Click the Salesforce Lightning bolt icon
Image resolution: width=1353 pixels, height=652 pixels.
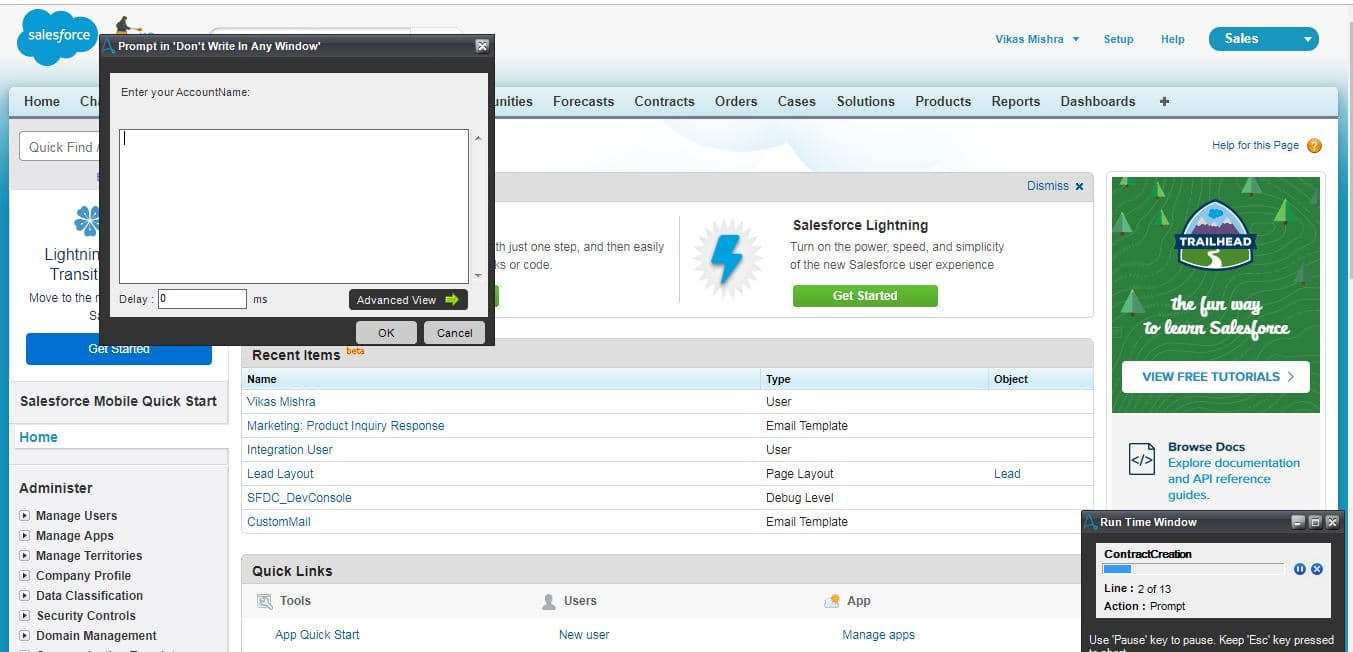click(x=728, y=259)
